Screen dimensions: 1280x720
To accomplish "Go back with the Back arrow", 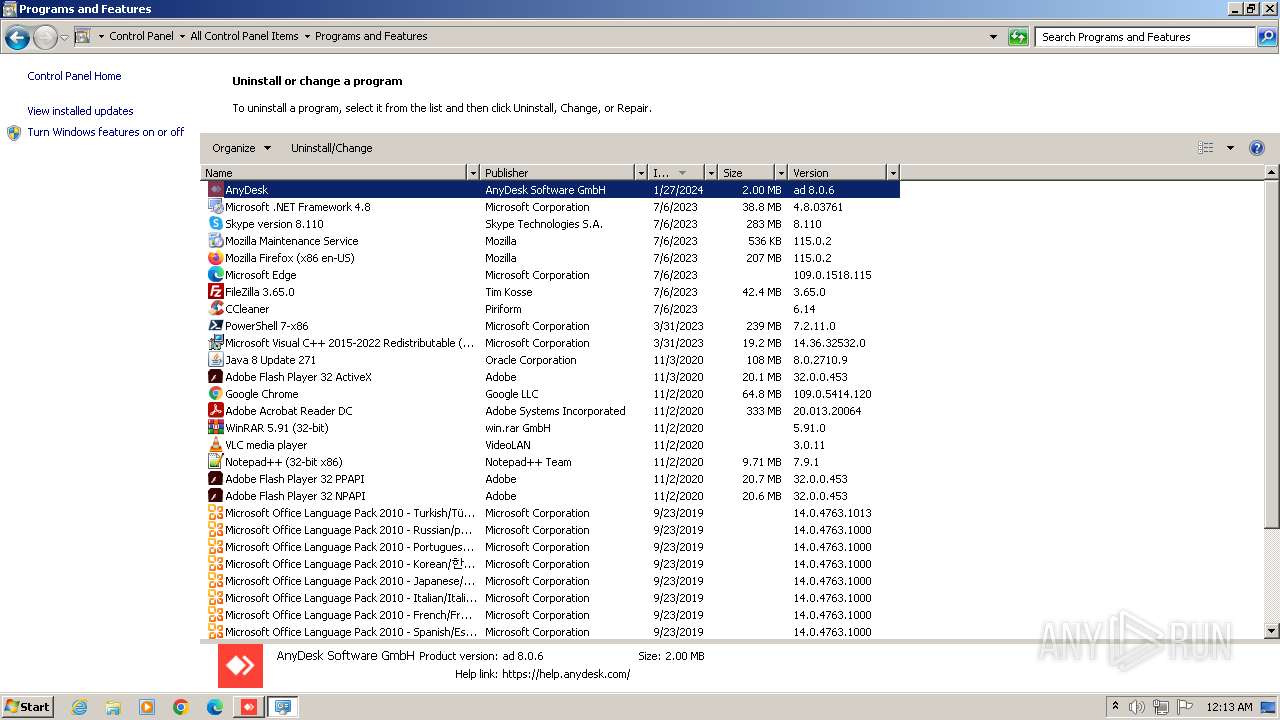I will pyautogui.click(x=17, y=38).
